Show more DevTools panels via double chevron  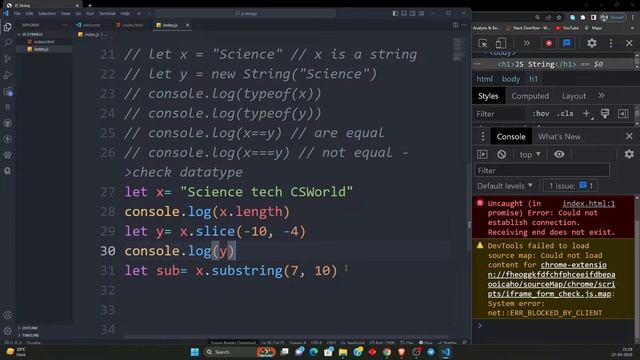(x=527, y=43)
